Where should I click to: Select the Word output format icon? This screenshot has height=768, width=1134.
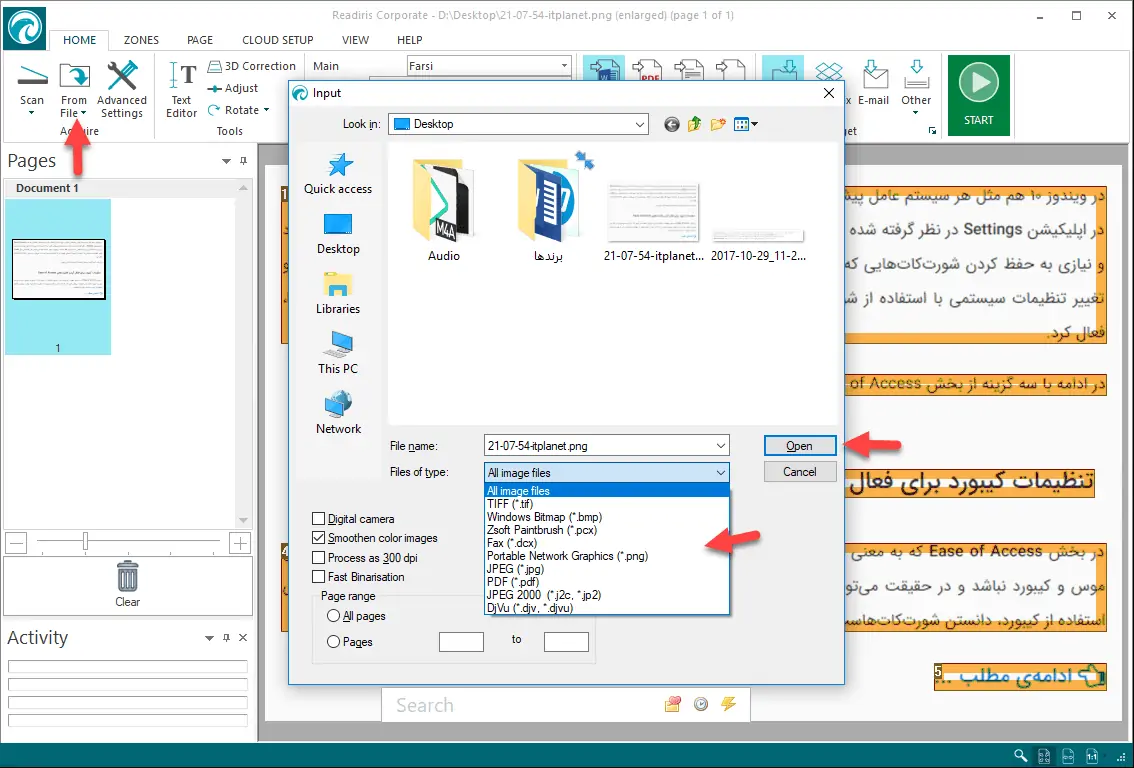pos(604,69)
